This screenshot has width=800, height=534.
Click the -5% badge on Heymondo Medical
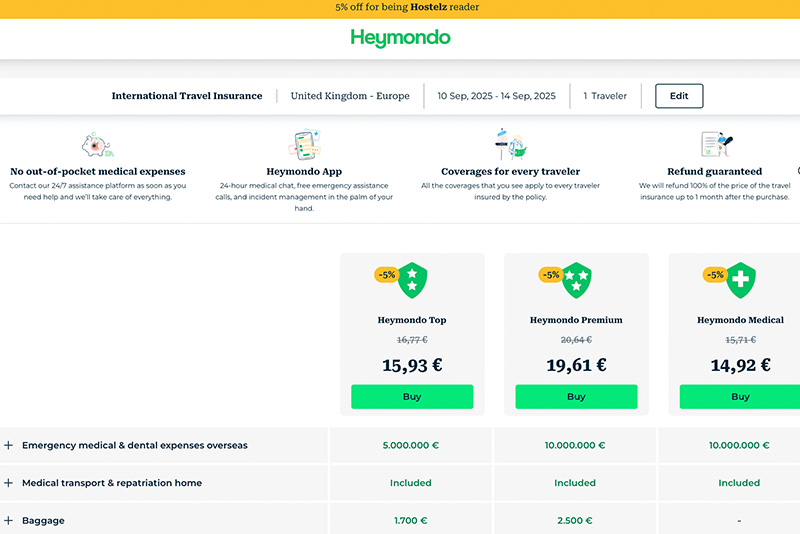tap(715, 275)
